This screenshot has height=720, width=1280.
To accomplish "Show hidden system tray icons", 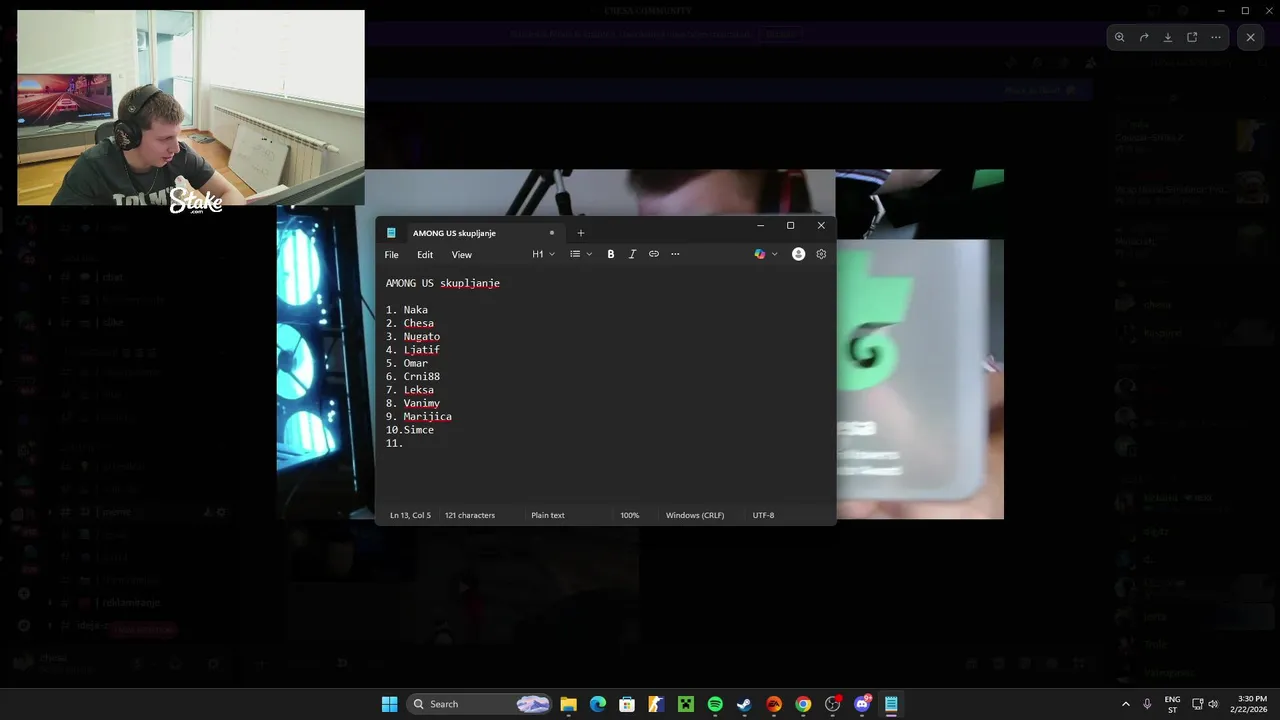I will pyautogui.click(x=1126, y=704).
